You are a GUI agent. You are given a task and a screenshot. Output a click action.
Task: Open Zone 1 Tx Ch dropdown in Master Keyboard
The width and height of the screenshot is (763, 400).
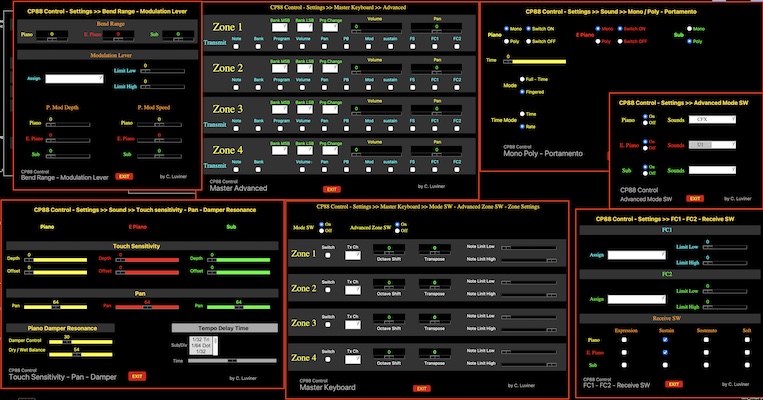(x=353, y=255)
